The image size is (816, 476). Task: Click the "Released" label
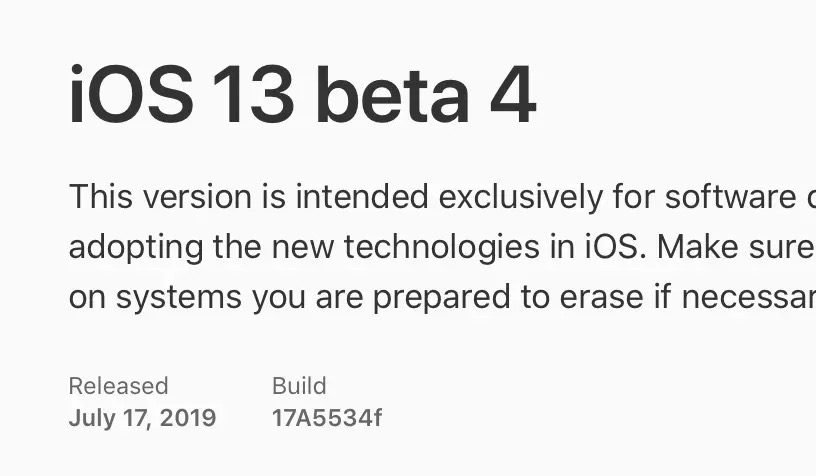click(x=119, y=386)
